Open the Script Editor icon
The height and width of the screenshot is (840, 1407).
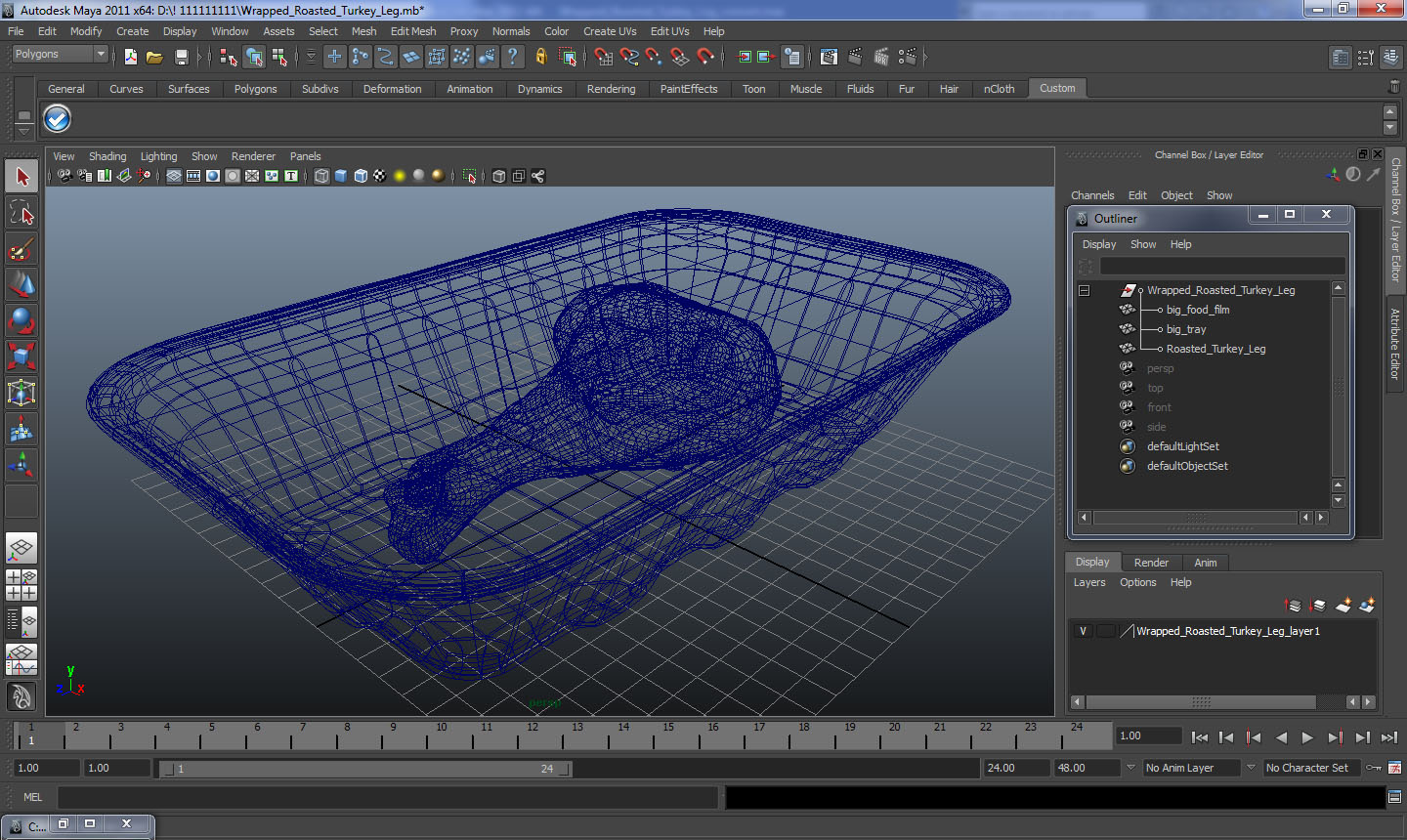tap(1394, 797)
